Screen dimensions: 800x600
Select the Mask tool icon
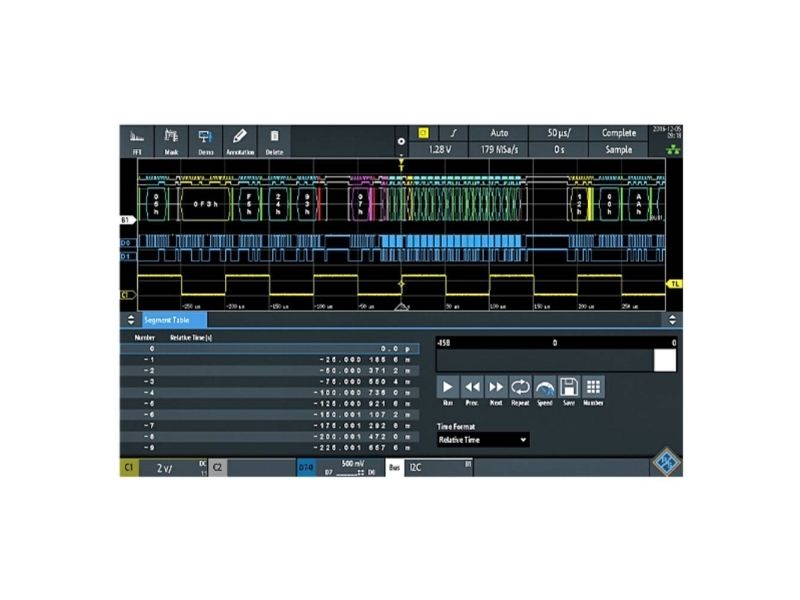click(171, 141)
